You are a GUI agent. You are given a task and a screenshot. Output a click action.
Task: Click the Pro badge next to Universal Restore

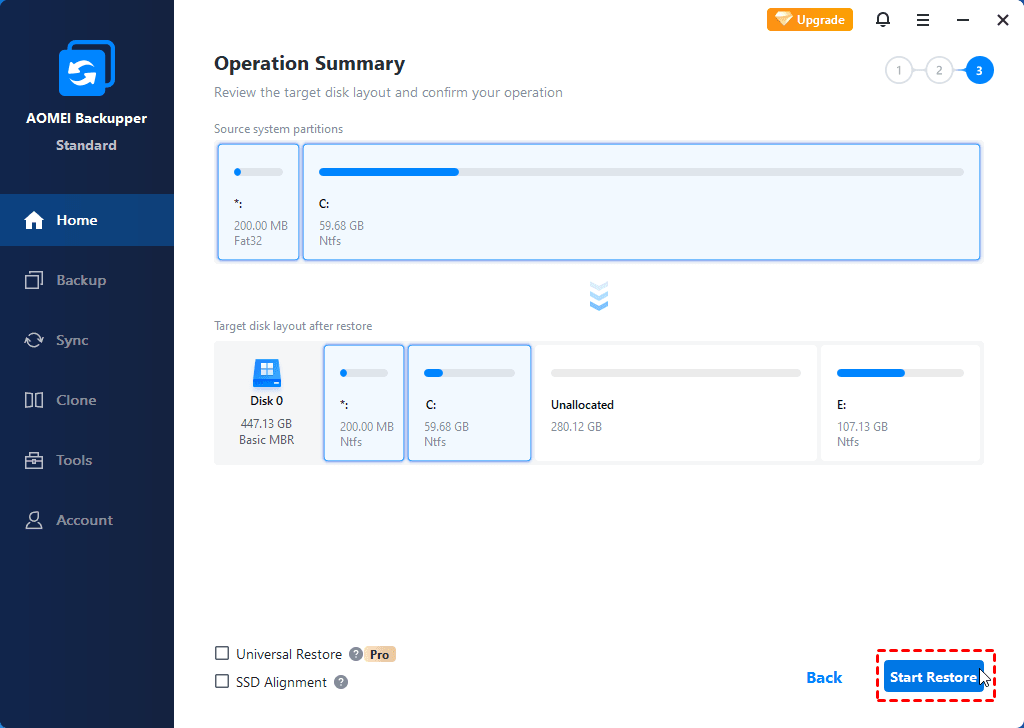point(379,653)
